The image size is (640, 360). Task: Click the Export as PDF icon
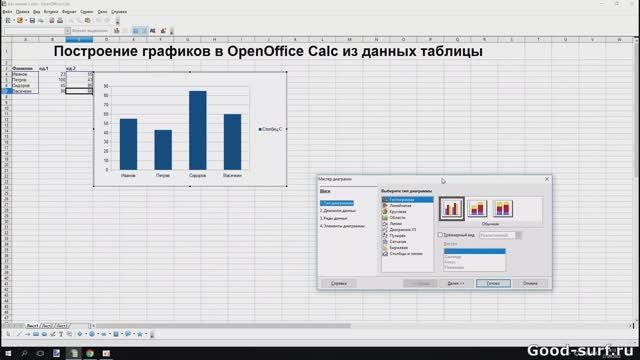(x=51, y=20)
